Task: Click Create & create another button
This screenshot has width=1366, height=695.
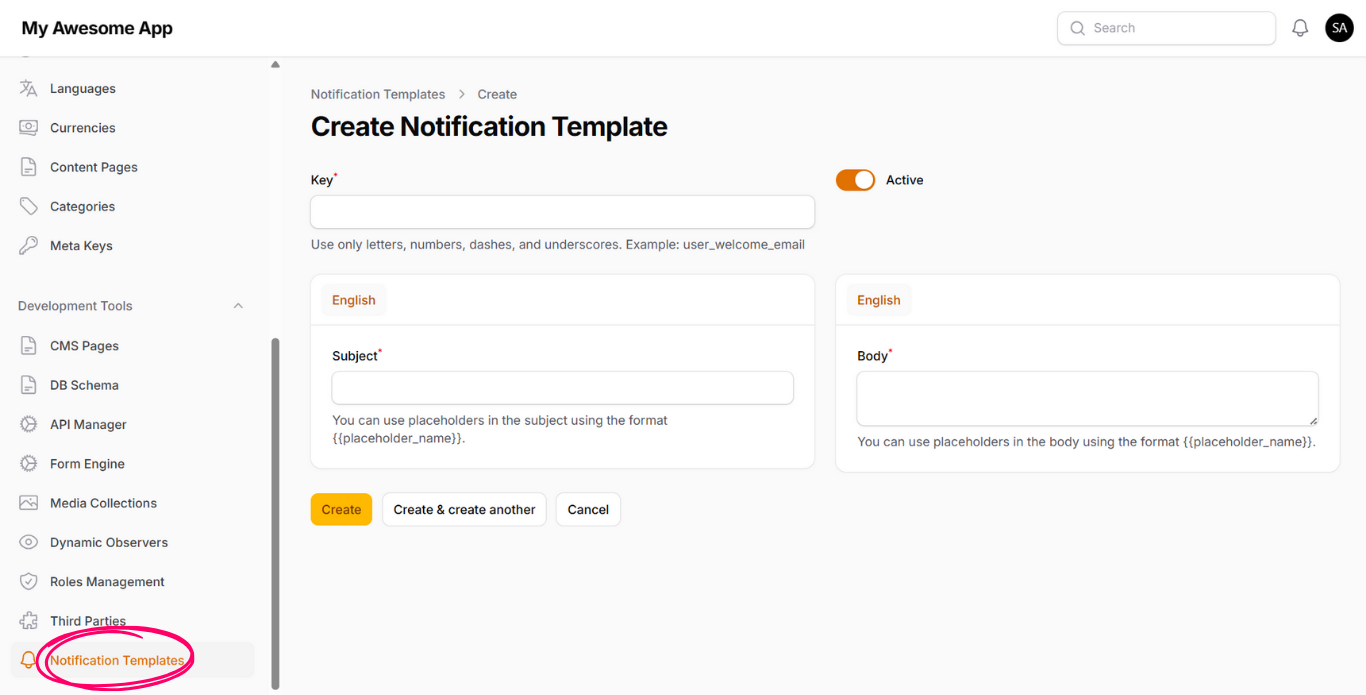Action: [x=464, y=509]
